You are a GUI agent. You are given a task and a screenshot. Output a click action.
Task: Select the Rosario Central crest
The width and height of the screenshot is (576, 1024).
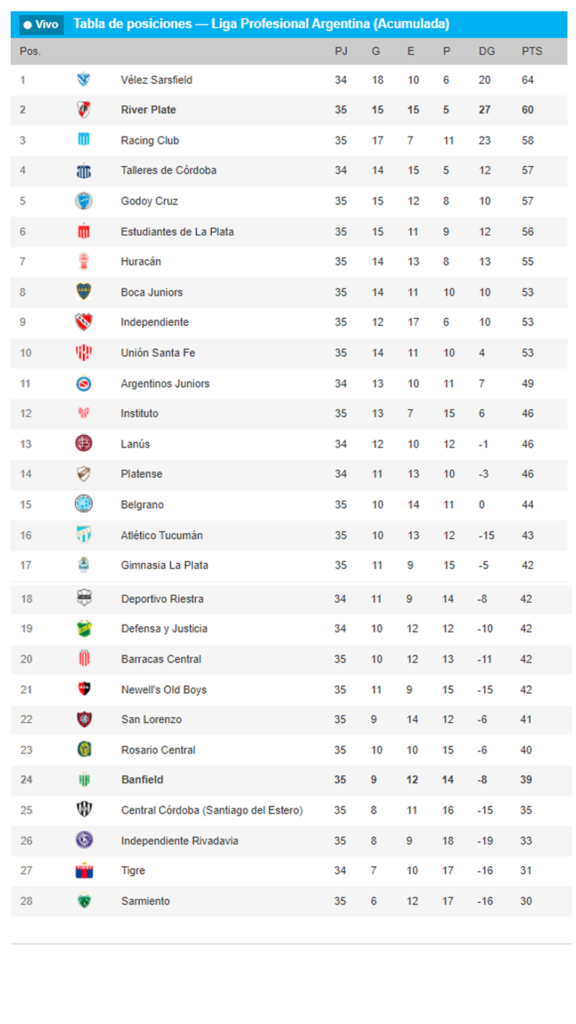click(x=84, y=750)
